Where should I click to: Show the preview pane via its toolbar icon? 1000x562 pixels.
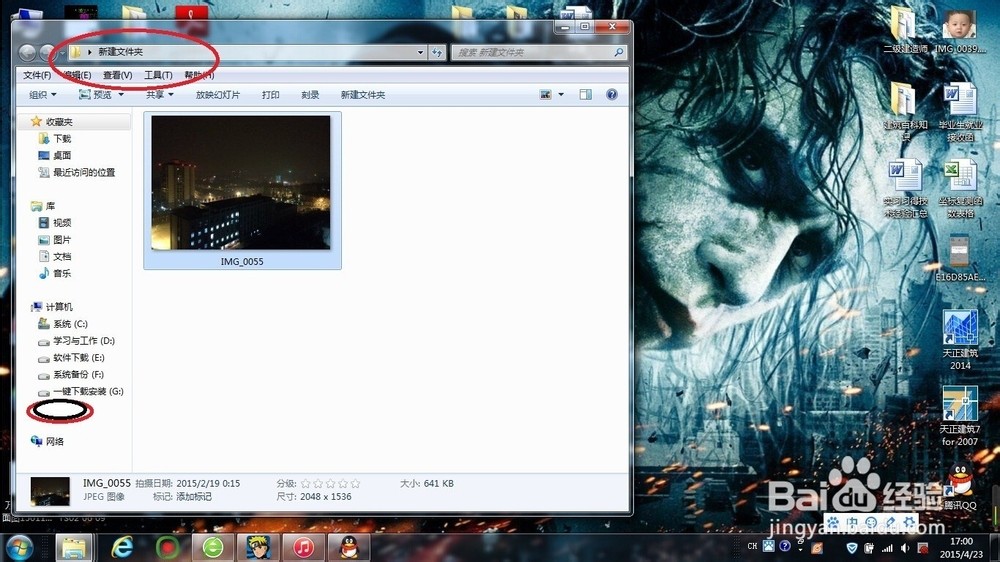pos(585,94)
